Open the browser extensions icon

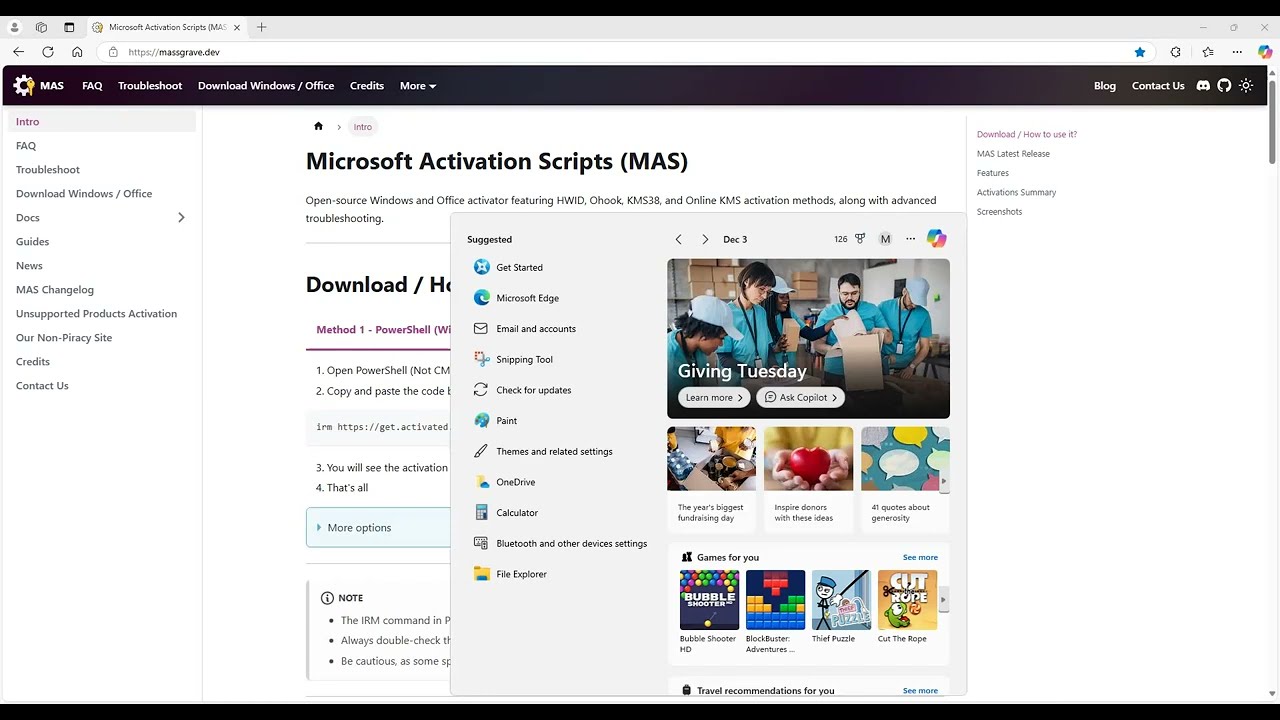[1175, 52]
